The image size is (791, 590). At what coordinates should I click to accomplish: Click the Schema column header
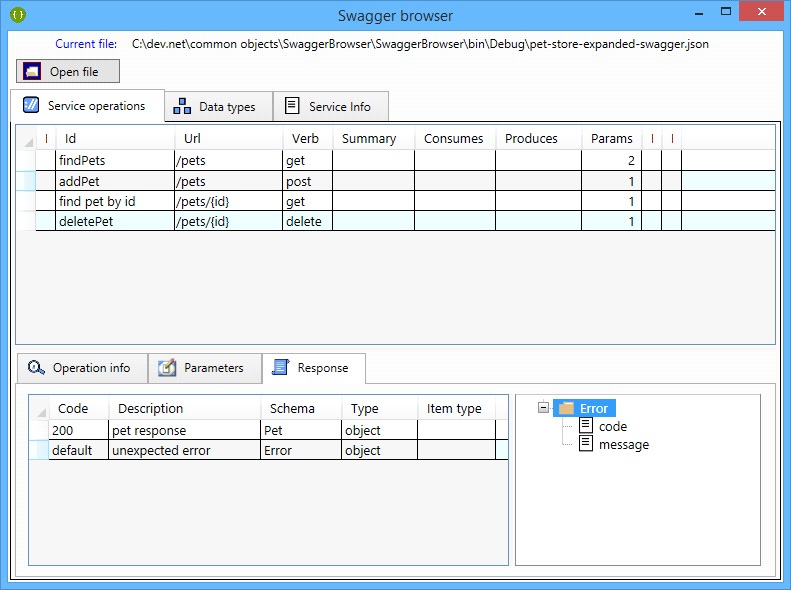301,408
